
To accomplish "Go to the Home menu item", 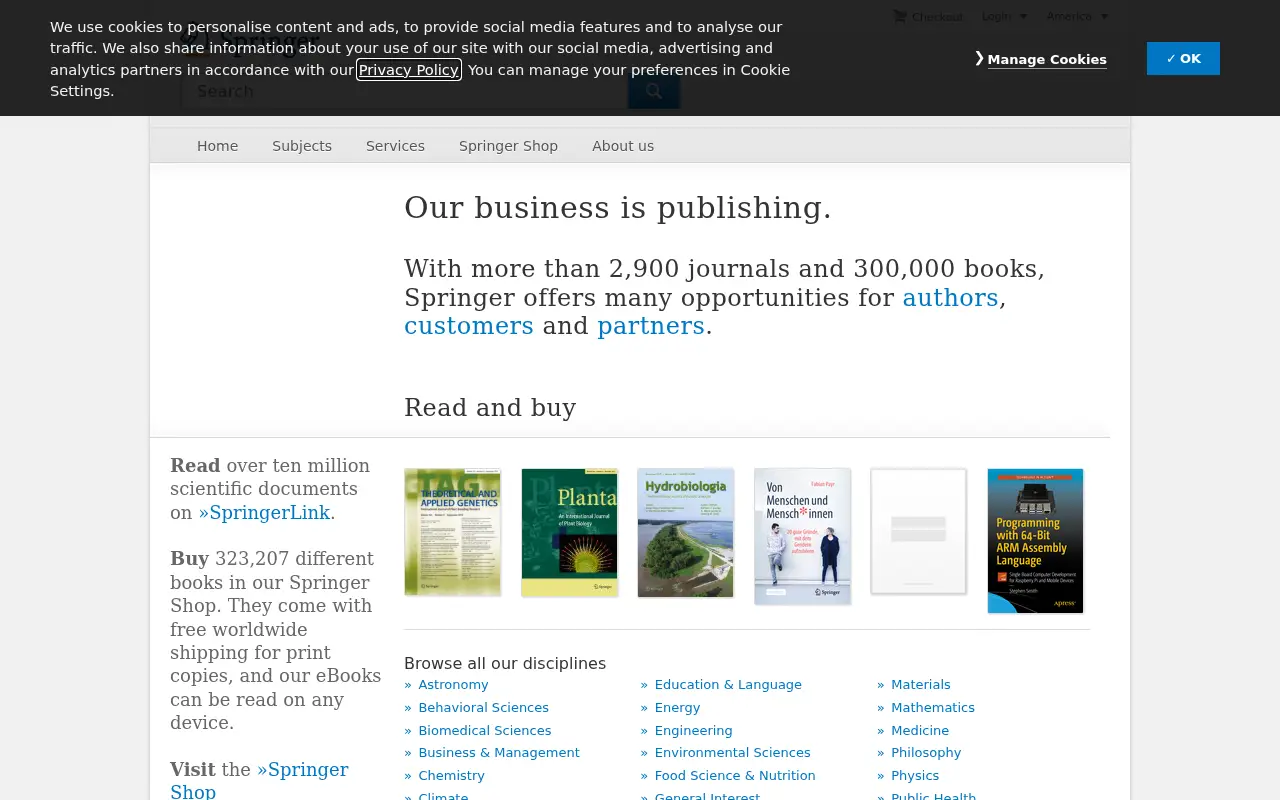I will tap(217, 146).
